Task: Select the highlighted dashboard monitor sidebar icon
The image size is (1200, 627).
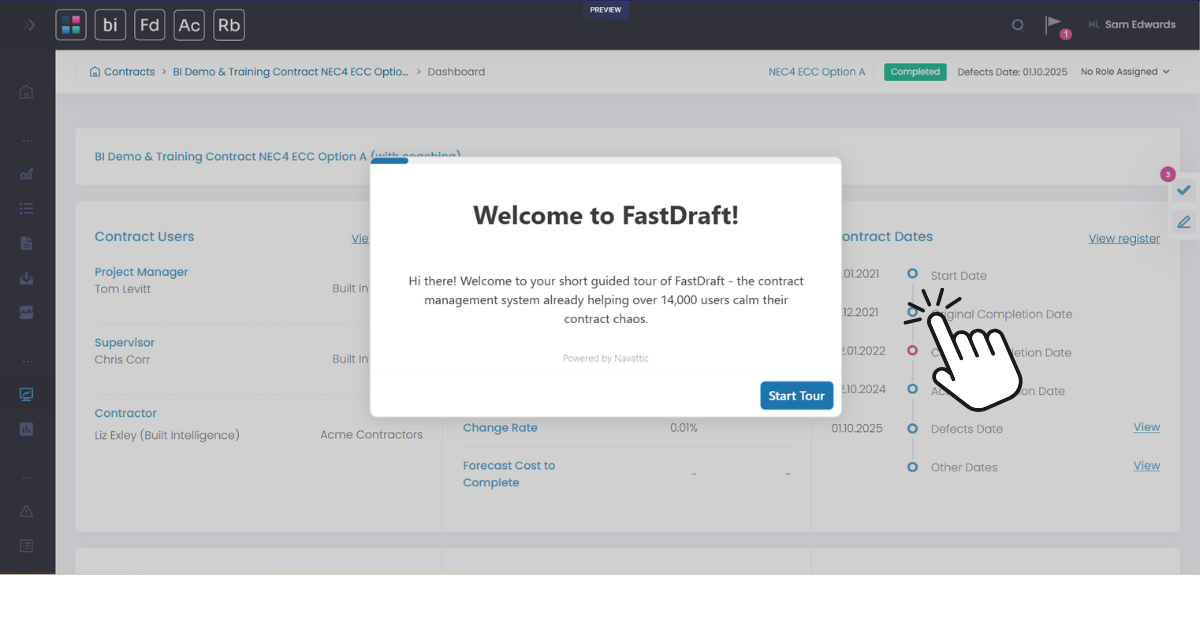Action: 27,394
